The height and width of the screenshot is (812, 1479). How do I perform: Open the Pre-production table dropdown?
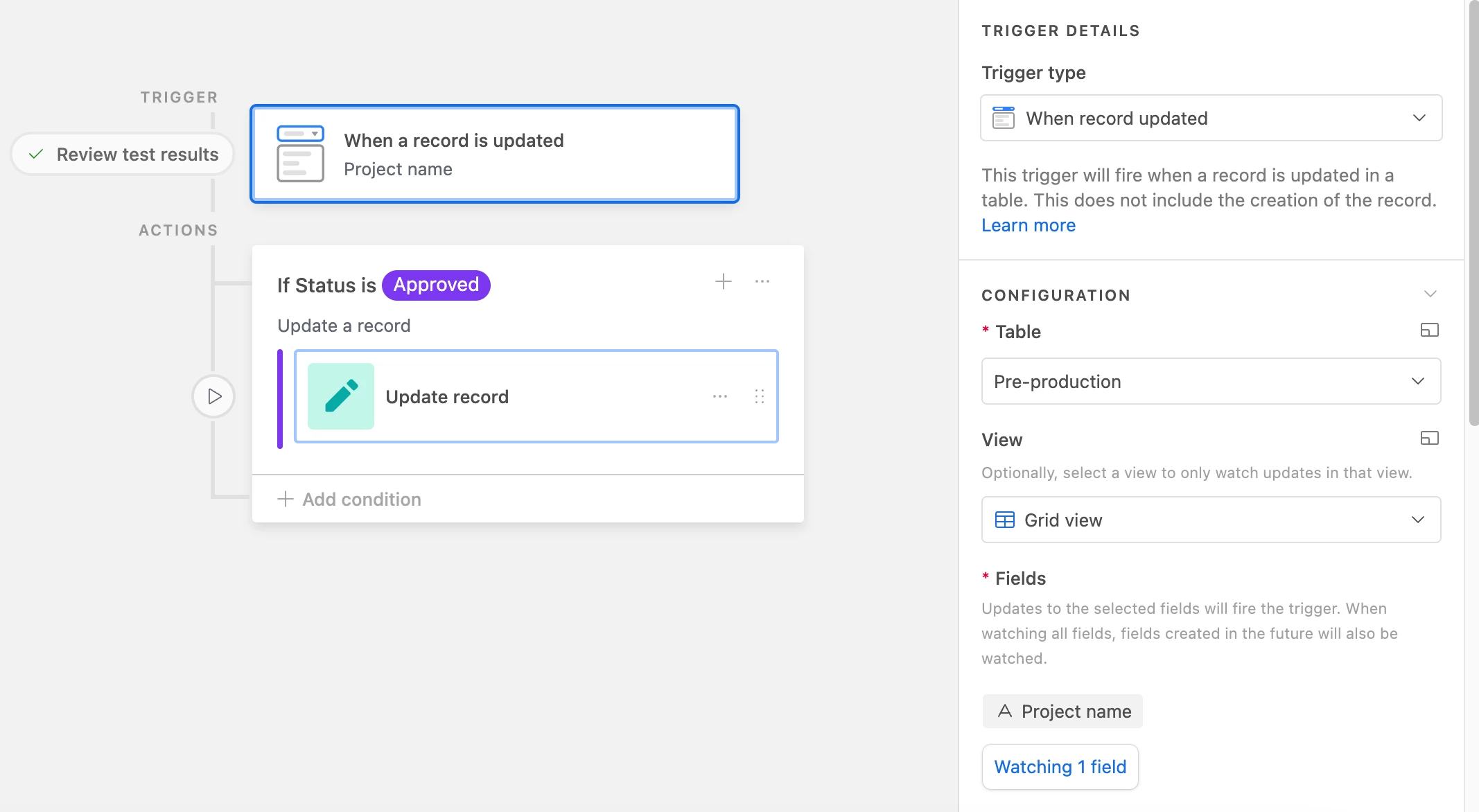(x=1211, y=382)
